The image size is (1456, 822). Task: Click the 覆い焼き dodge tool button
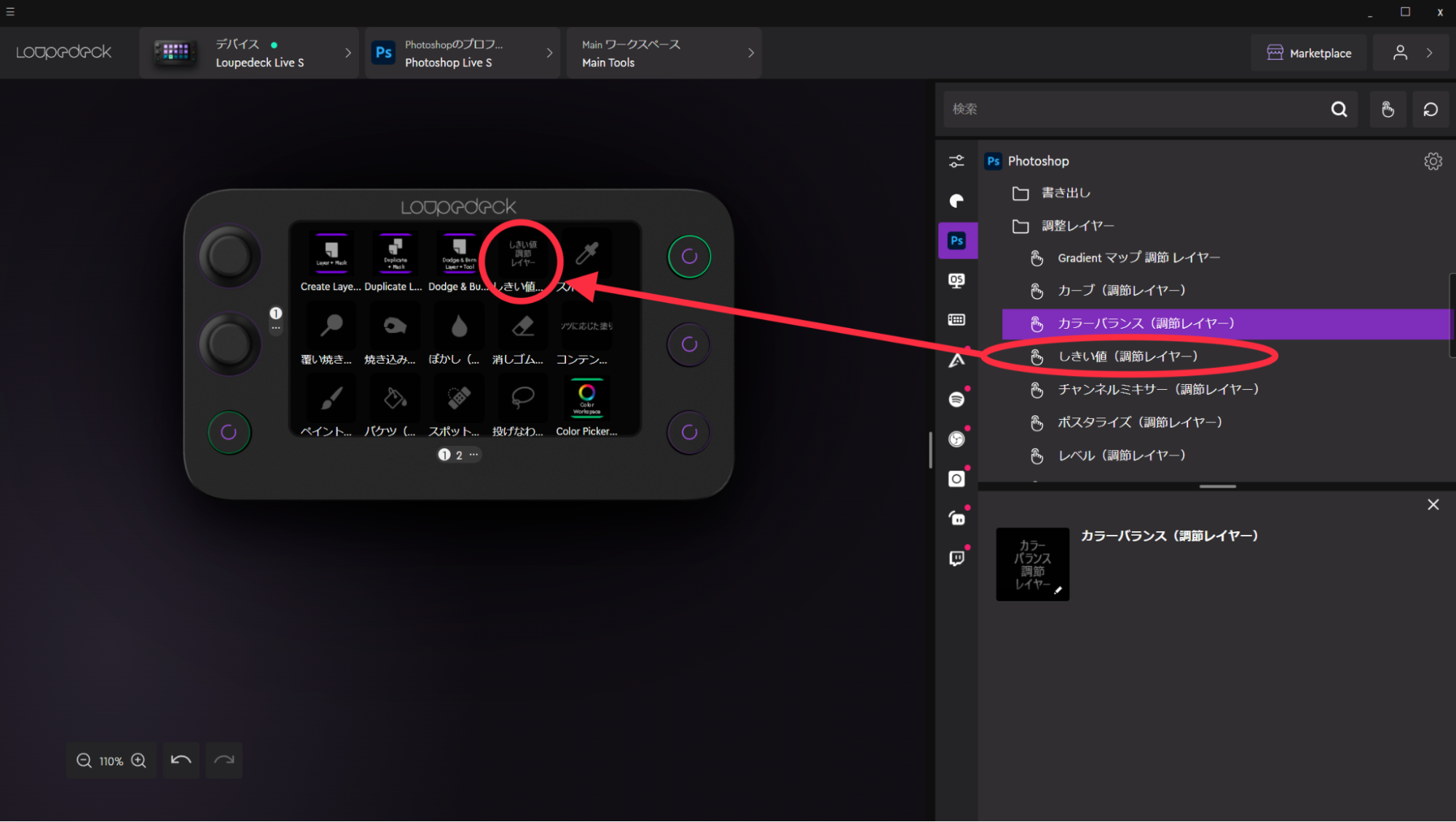(x=331, y=326)
